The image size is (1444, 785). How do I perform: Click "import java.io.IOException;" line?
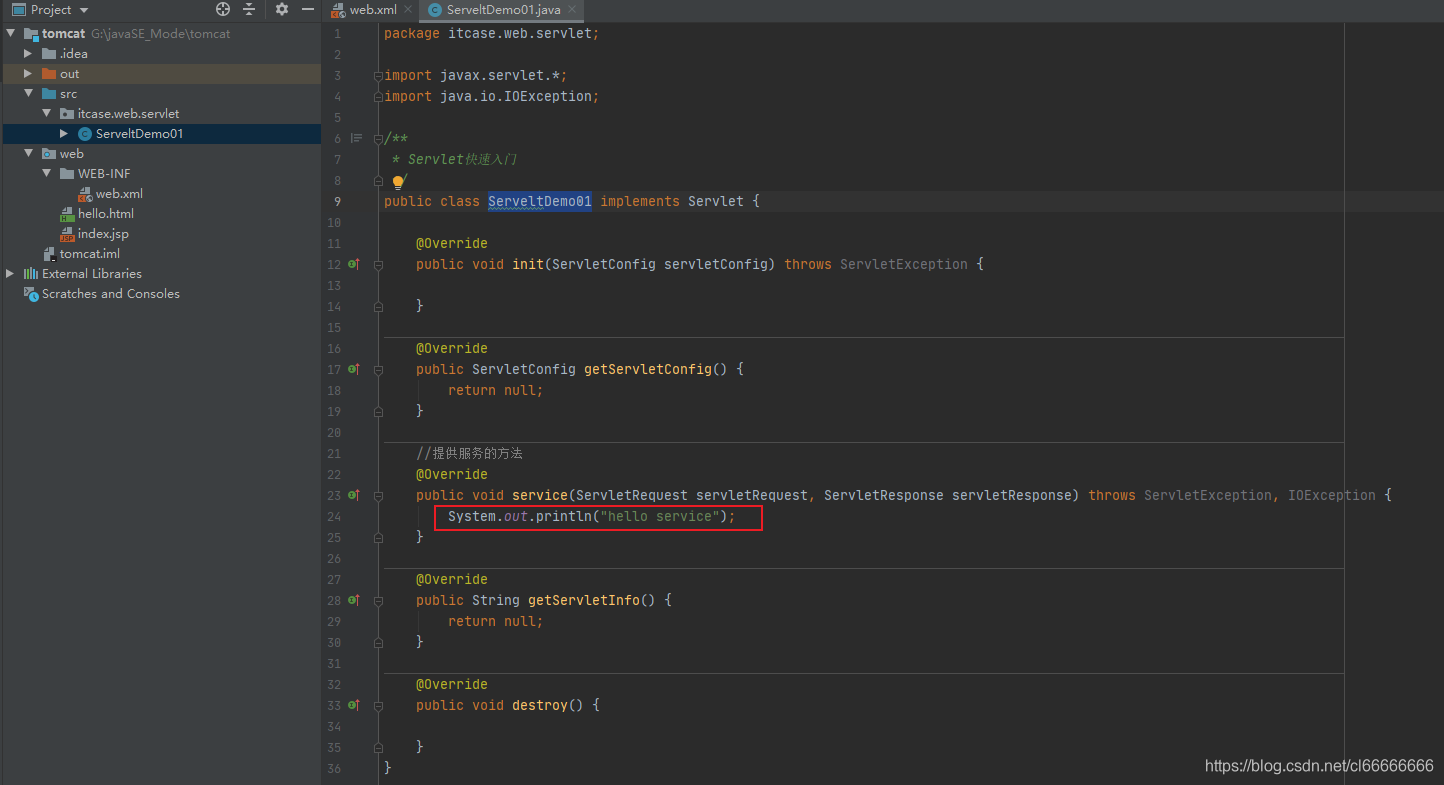point(491,97)
